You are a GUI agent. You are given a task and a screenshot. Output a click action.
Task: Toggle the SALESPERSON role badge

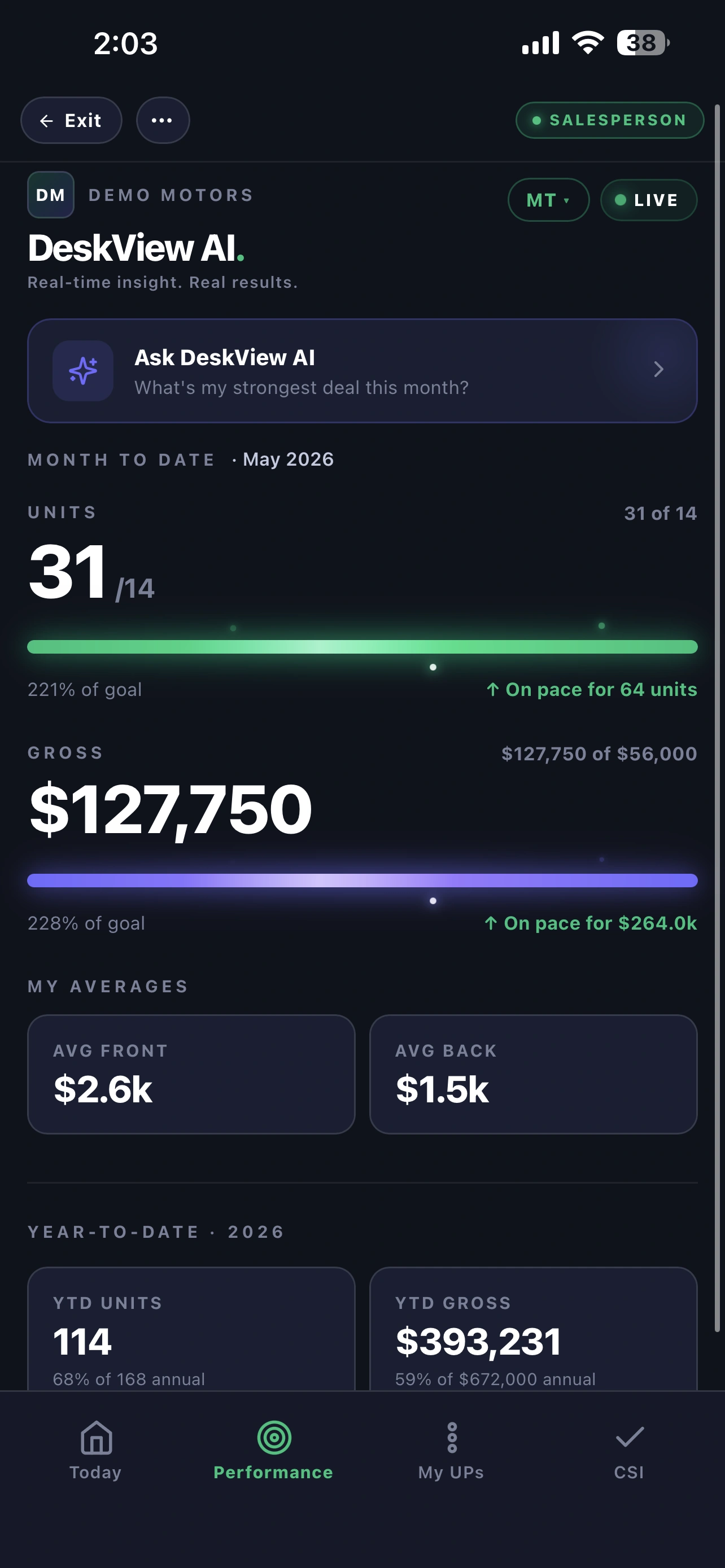pos(609,121)
